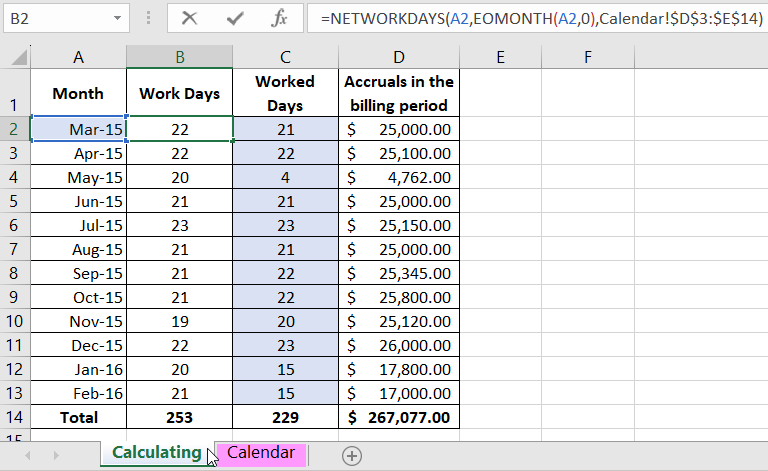This screenshot has width=768, height=471.
Task: Click previous sheet navigation arrow
Action: (x=28, y=456)
